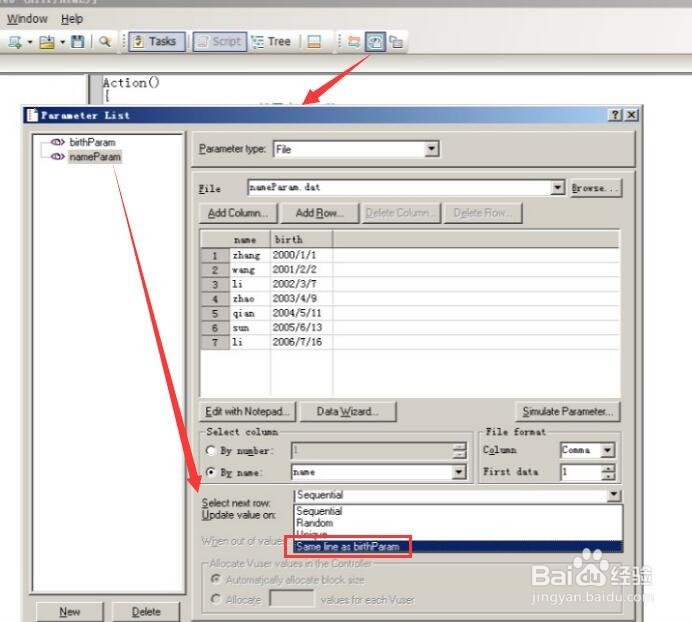Viewport: 692px width, 622px height.
Task: Open the Window menu
Action: tap(27, 19)
